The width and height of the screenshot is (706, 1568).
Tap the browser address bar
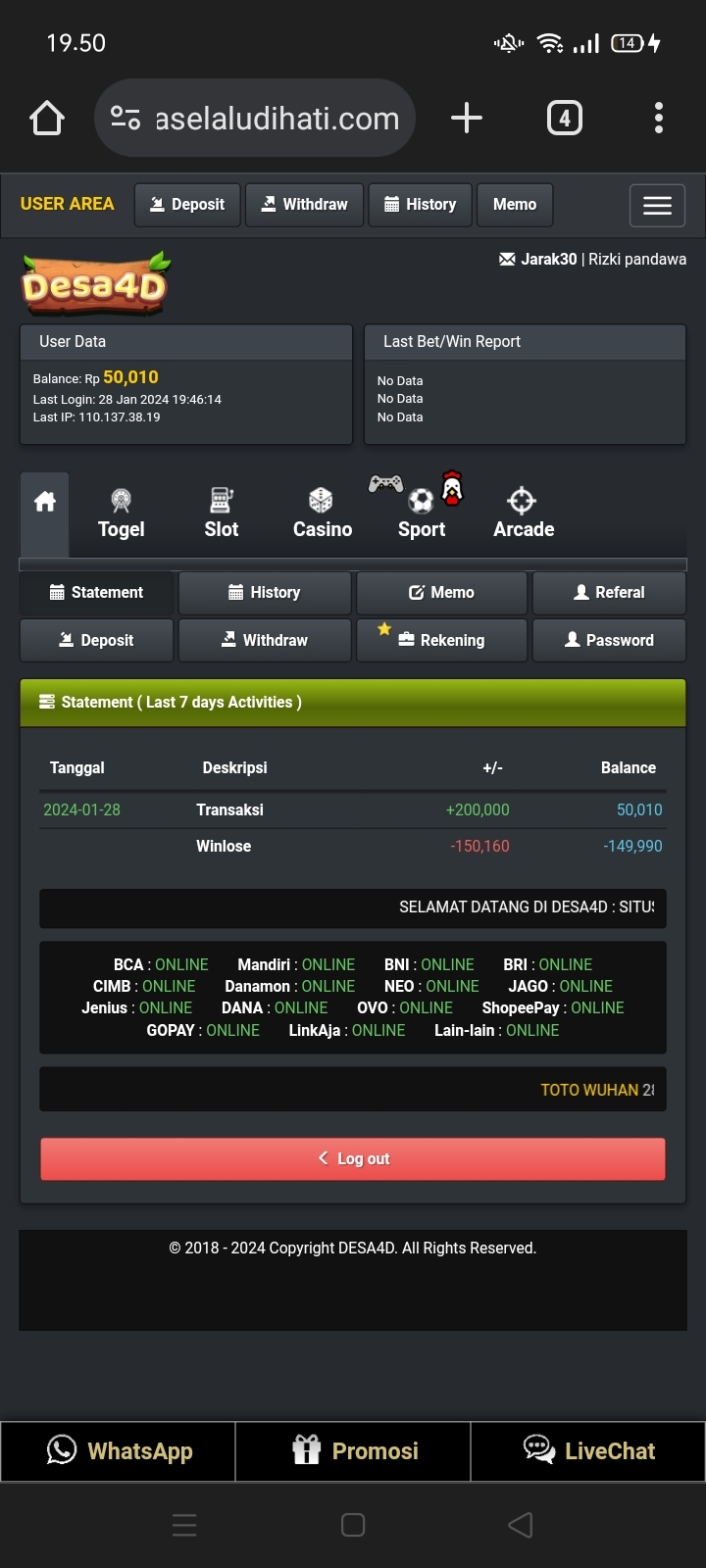click(x=255, y=118)
